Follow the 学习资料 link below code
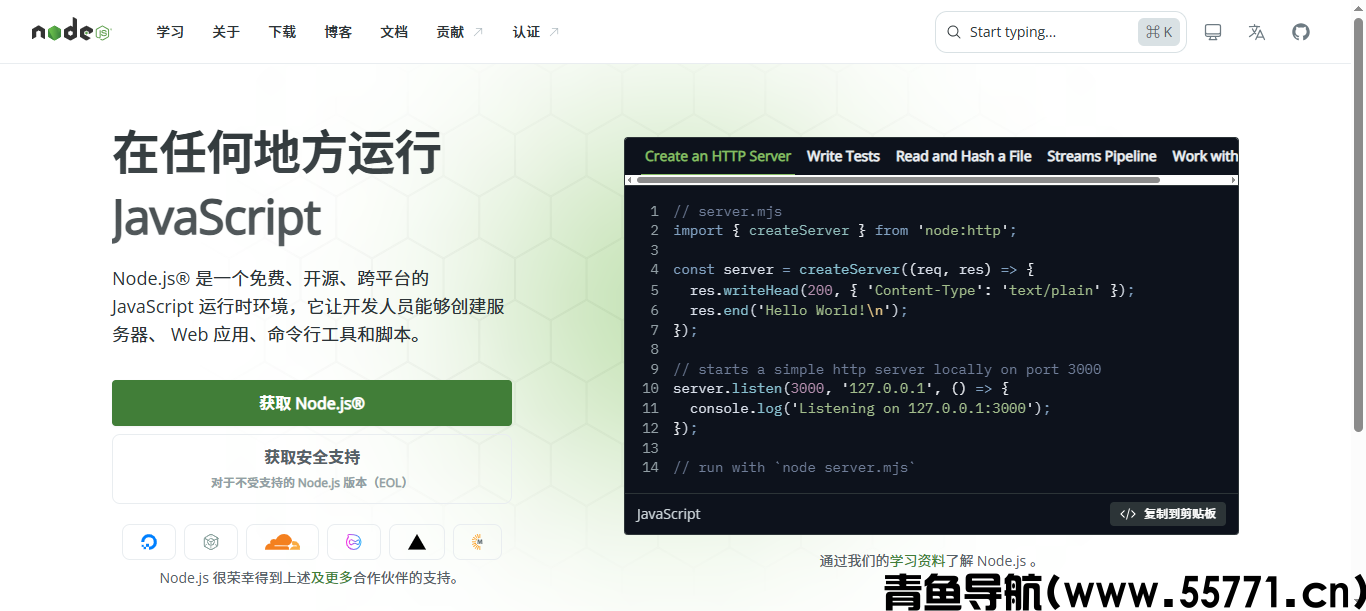The width and height of the screenshot is (1366, 611). coord(918,561)
